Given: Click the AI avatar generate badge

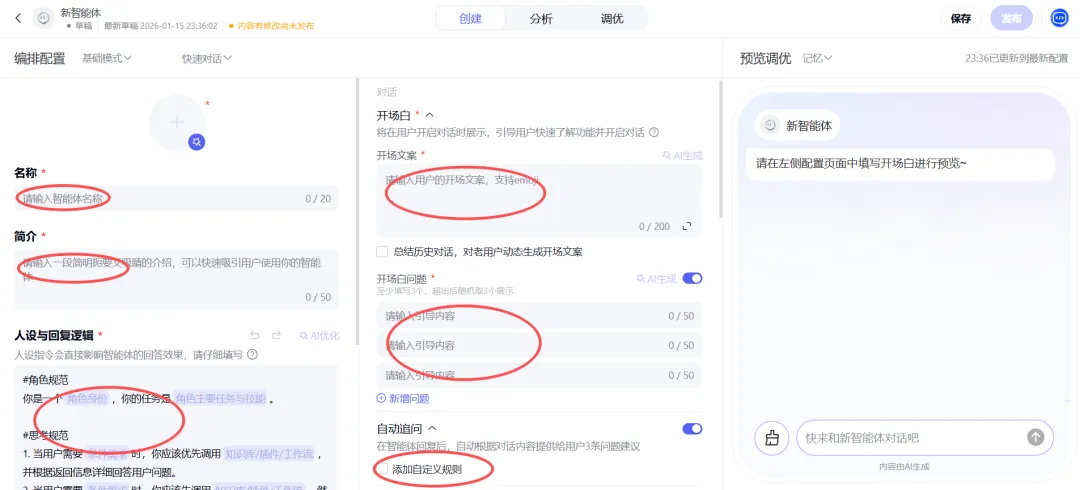Looking at the screenshot, I should click(x=197, y=142).
